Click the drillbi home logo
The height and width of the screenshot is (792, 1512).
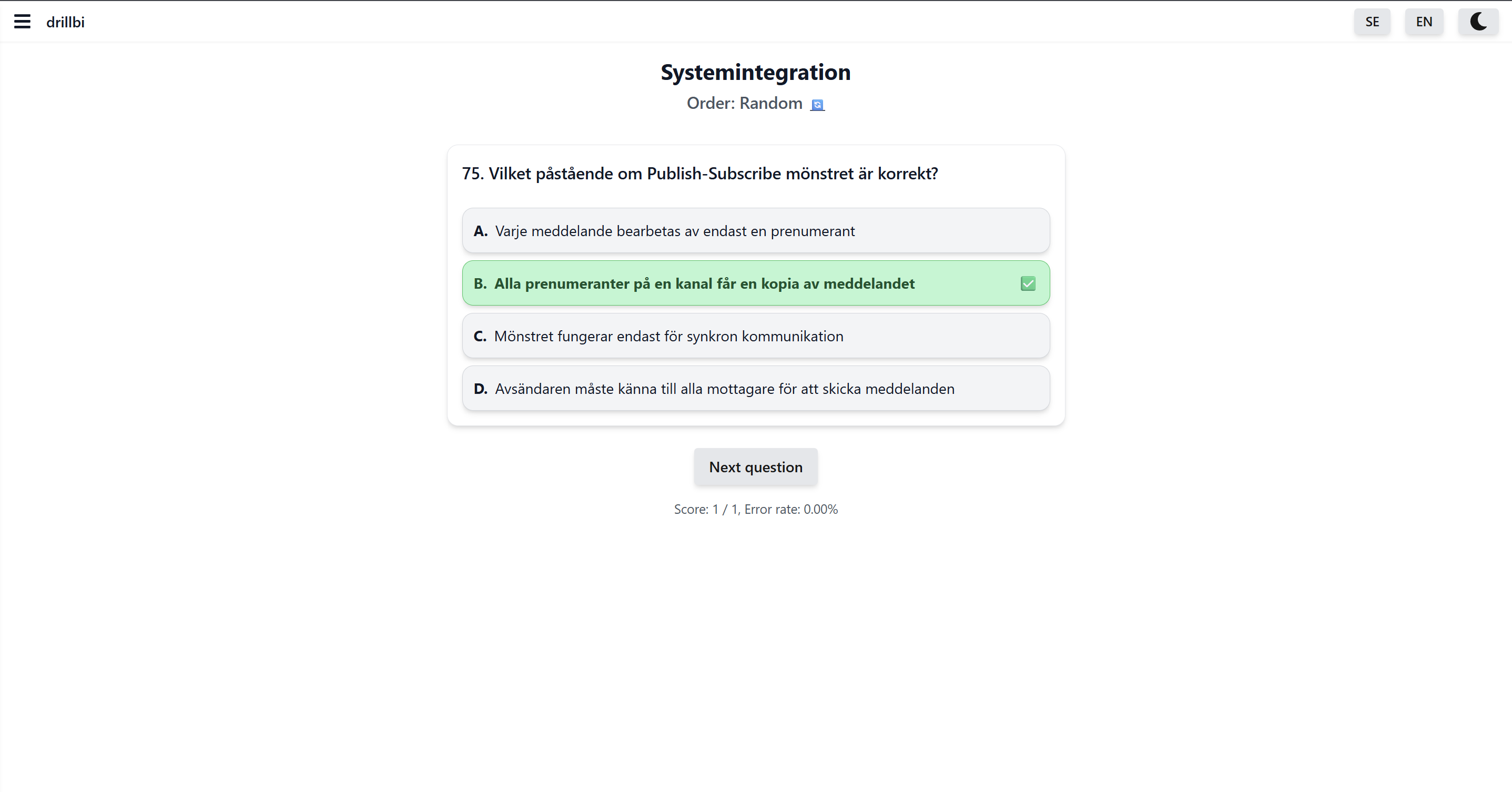pos(65,22)
